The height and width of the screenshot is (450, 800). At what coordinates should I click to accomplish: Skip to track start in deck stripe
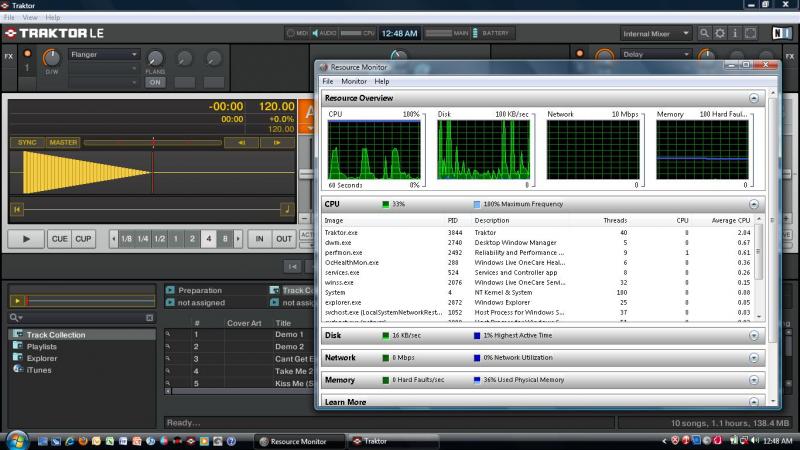point(17,209)
